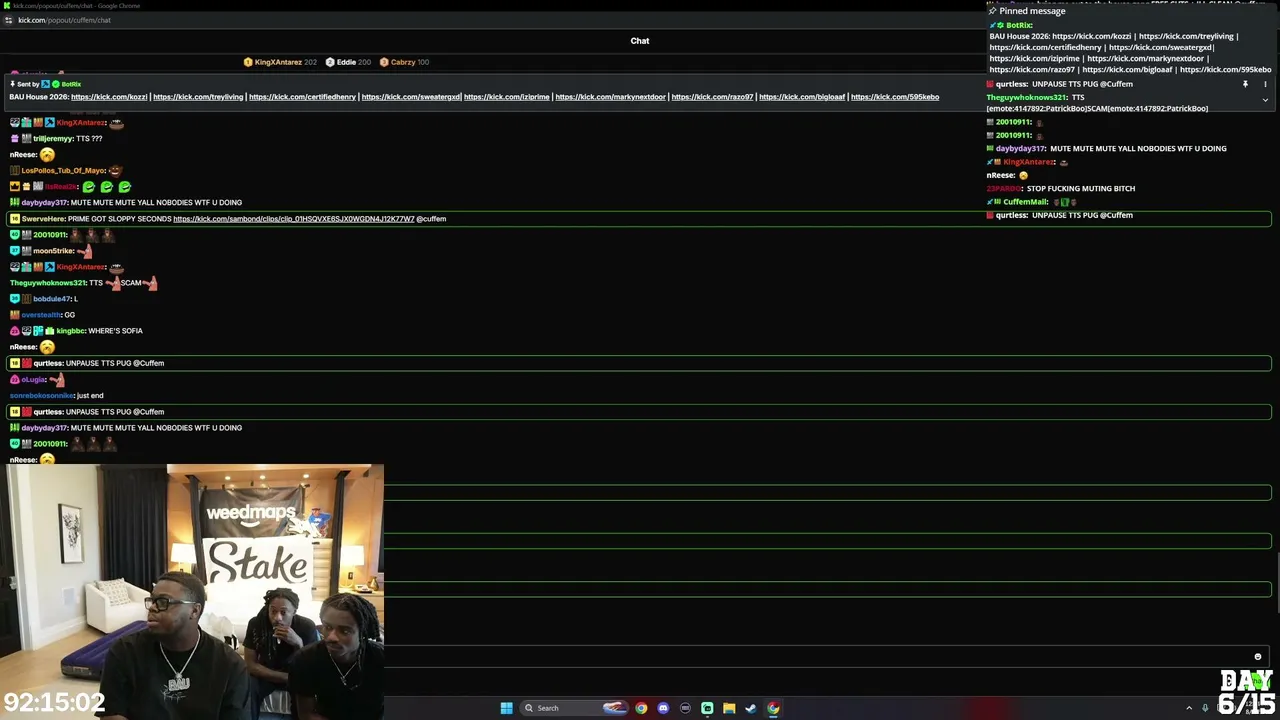Click the pin icon beside qurtless's message

[1245, 84]
